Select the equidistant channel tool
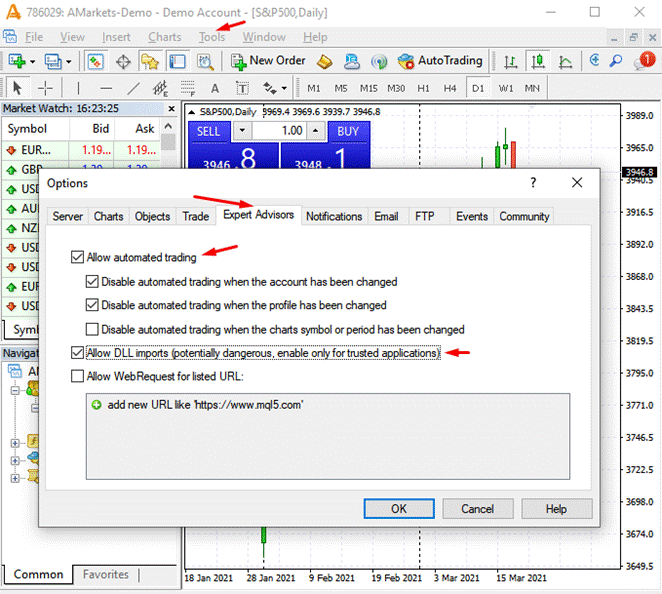 point(160,88)
